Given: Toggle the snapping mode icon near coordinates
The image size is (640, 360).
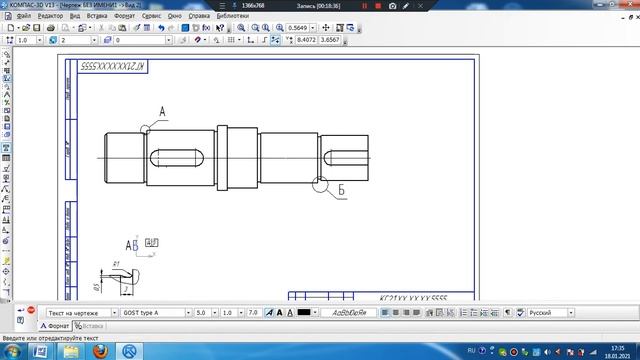Looking at the screenshot, I should click(276, 40).
